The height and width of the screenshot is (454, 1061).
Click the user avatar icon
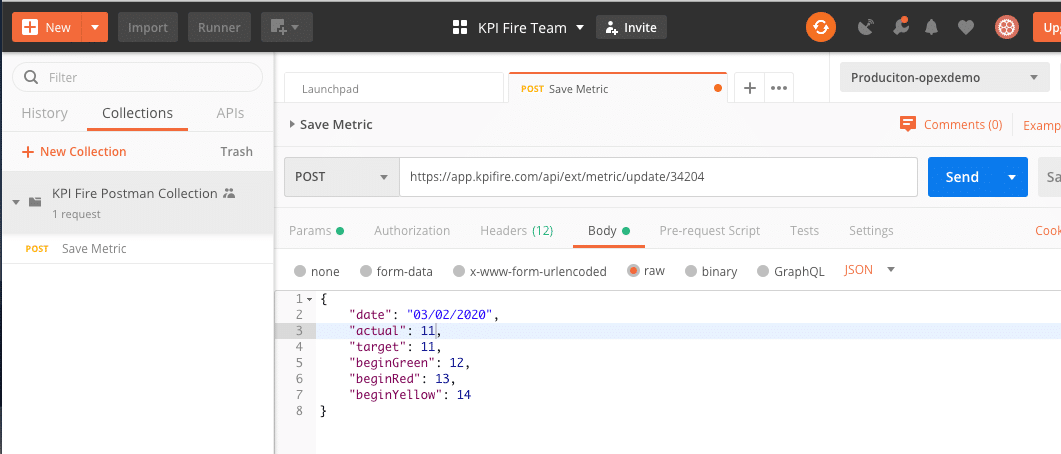pyautogui.click(x=1005, y=27)
